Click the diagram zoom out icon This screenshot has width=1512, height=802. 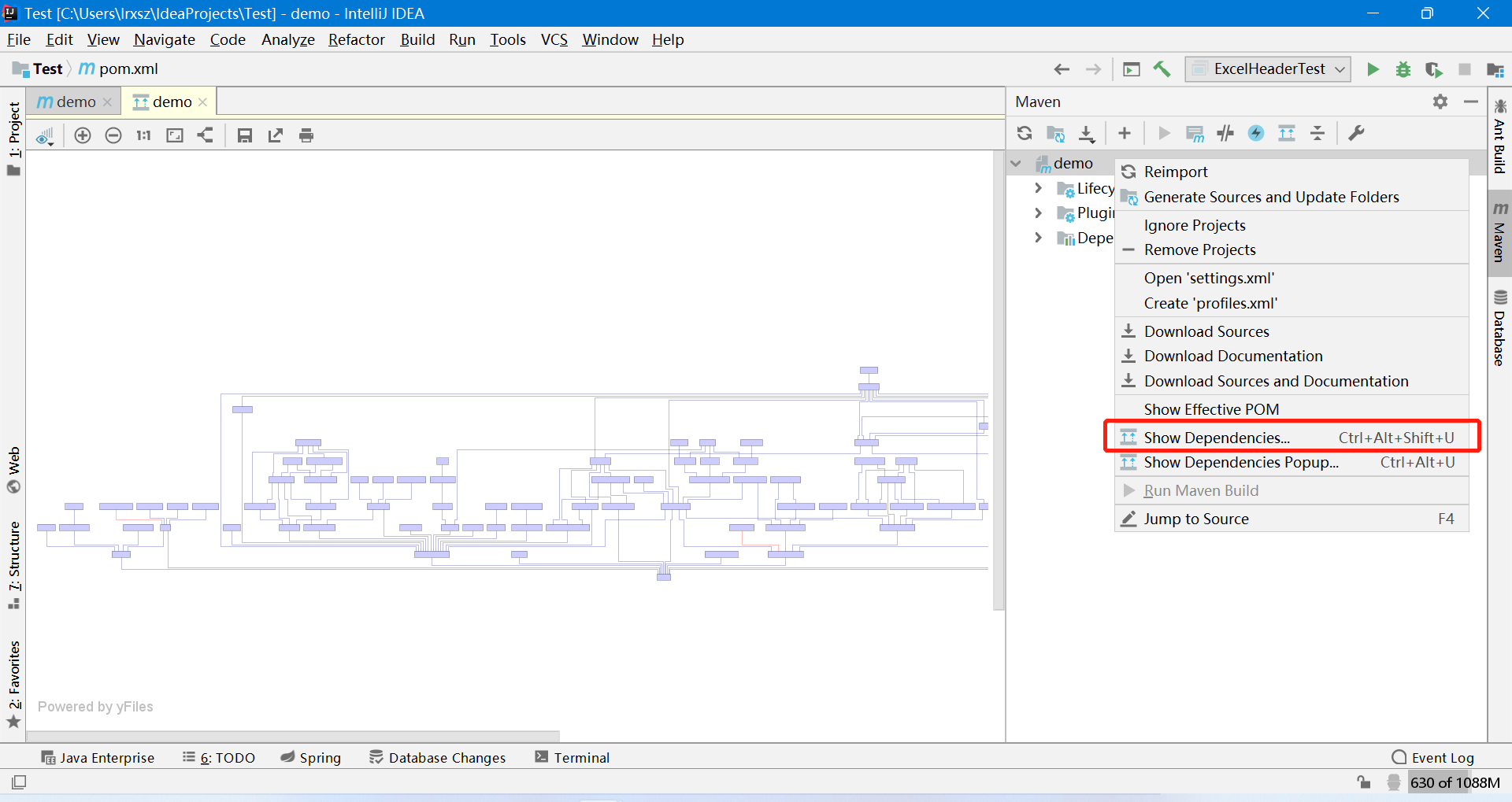[113, 135]
